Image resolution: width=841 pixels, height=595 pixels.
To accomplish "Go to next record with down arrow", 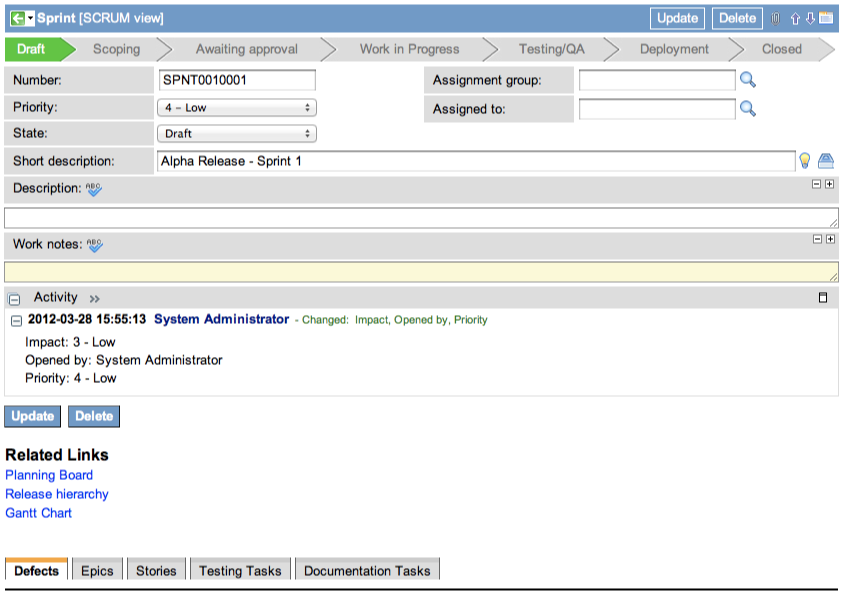I will 810,18.
